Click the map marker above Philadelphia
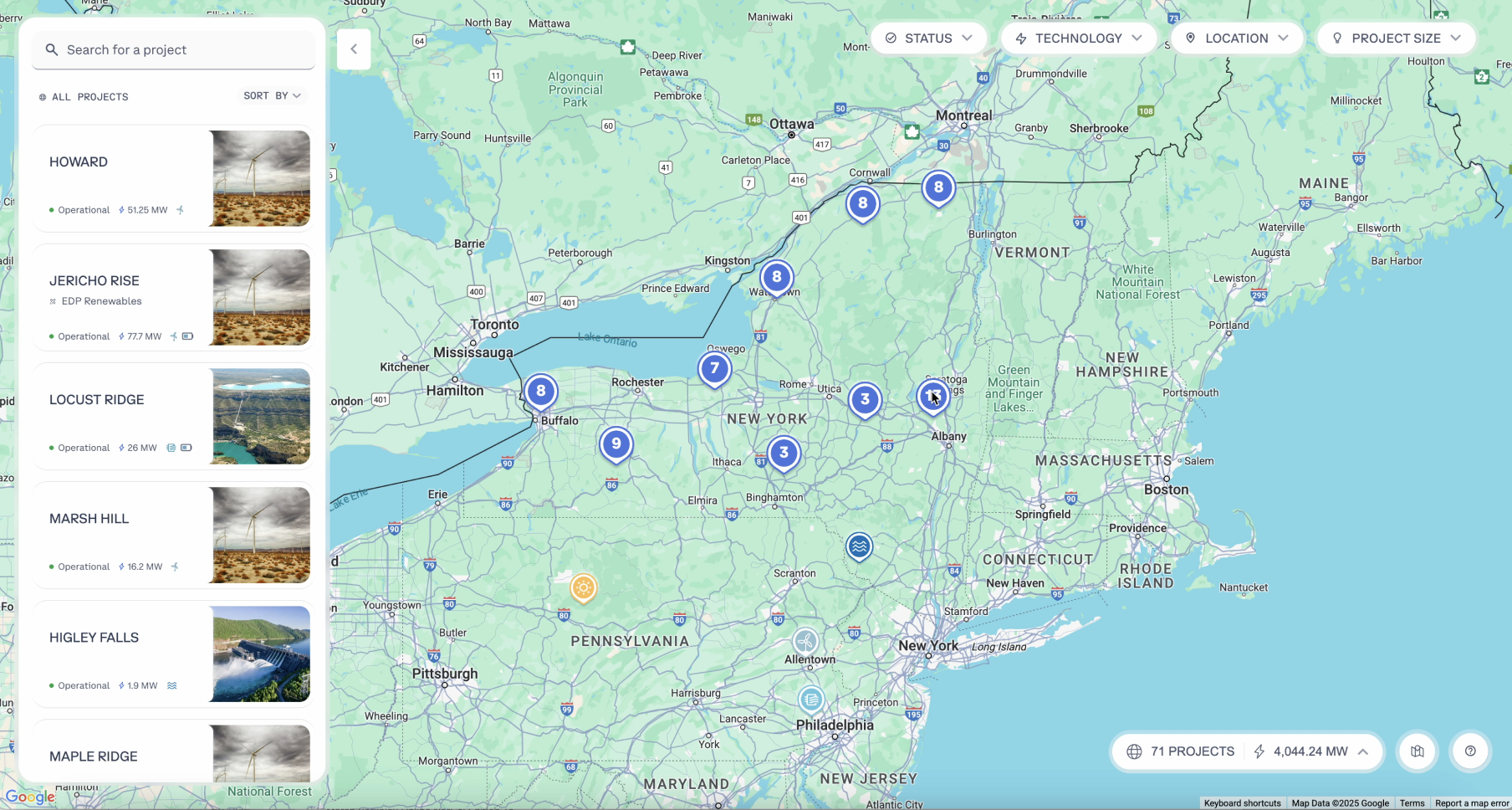The width and height of the screenshot is (1512, 810). point(810,699)
